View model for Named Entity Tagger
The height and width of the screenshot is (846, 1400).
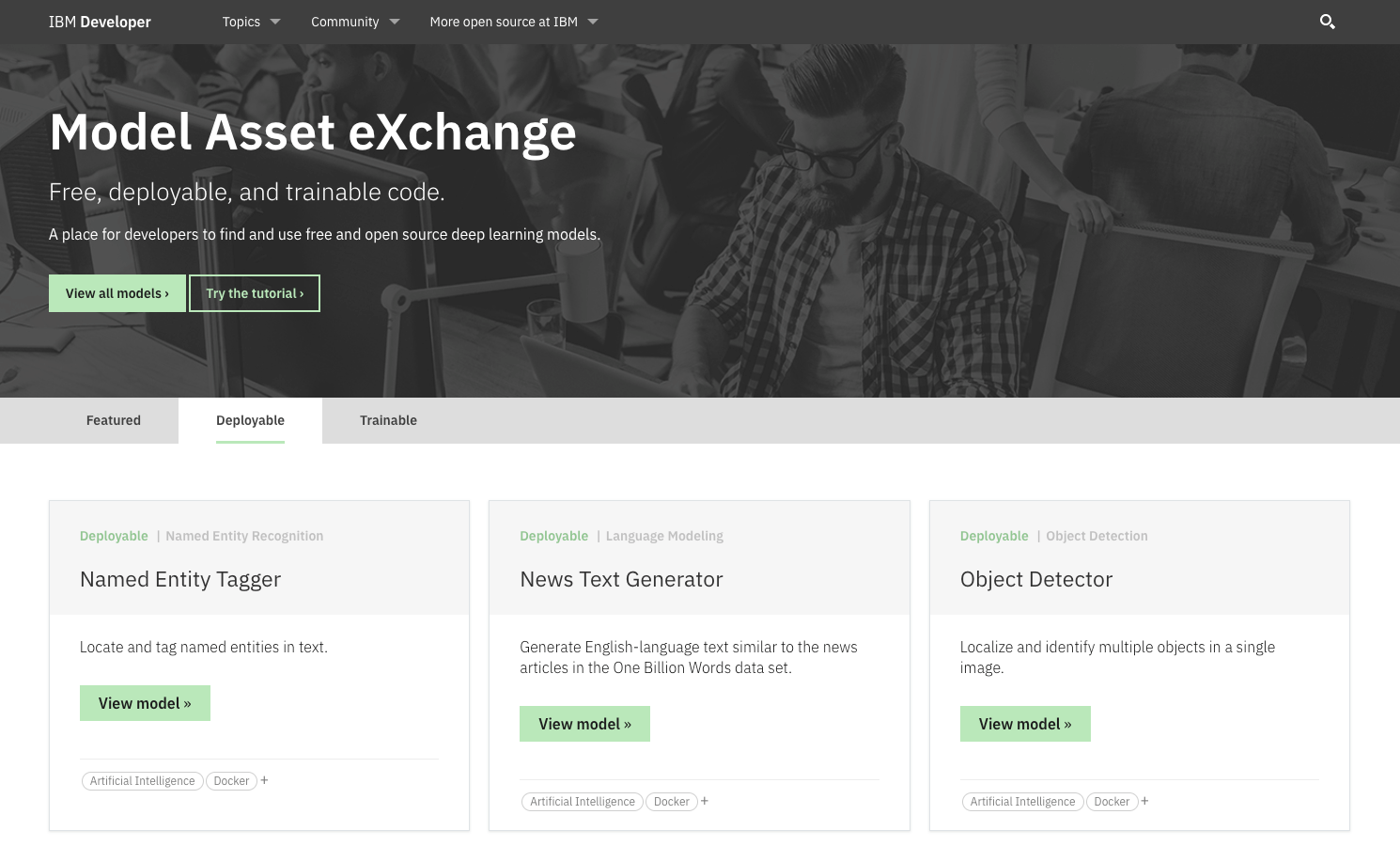(x=145, y=703)
